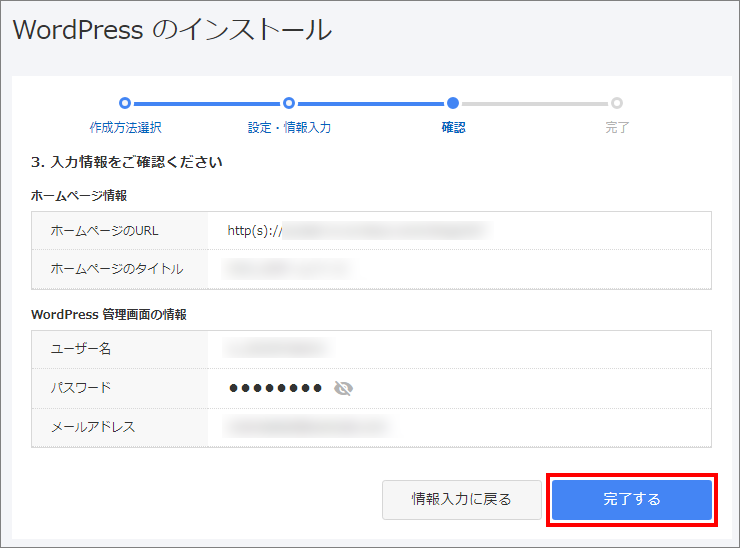Click the 作成方法選択 step circle
Viewport: 740px width, 548px height.
click(x=125, y=102)
